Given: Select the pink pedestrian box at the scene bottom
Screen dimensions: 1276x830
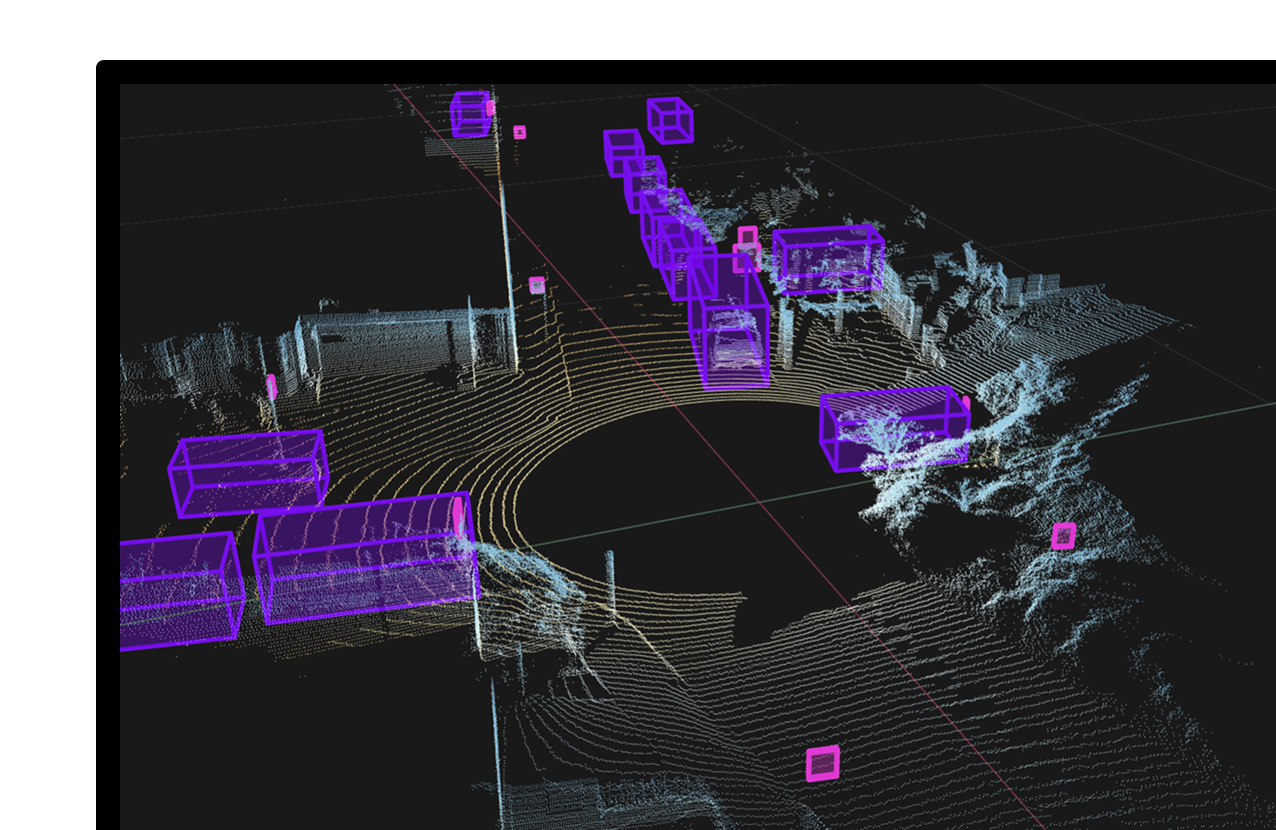Looking at the screenshot, I should (x=822, y=764).
